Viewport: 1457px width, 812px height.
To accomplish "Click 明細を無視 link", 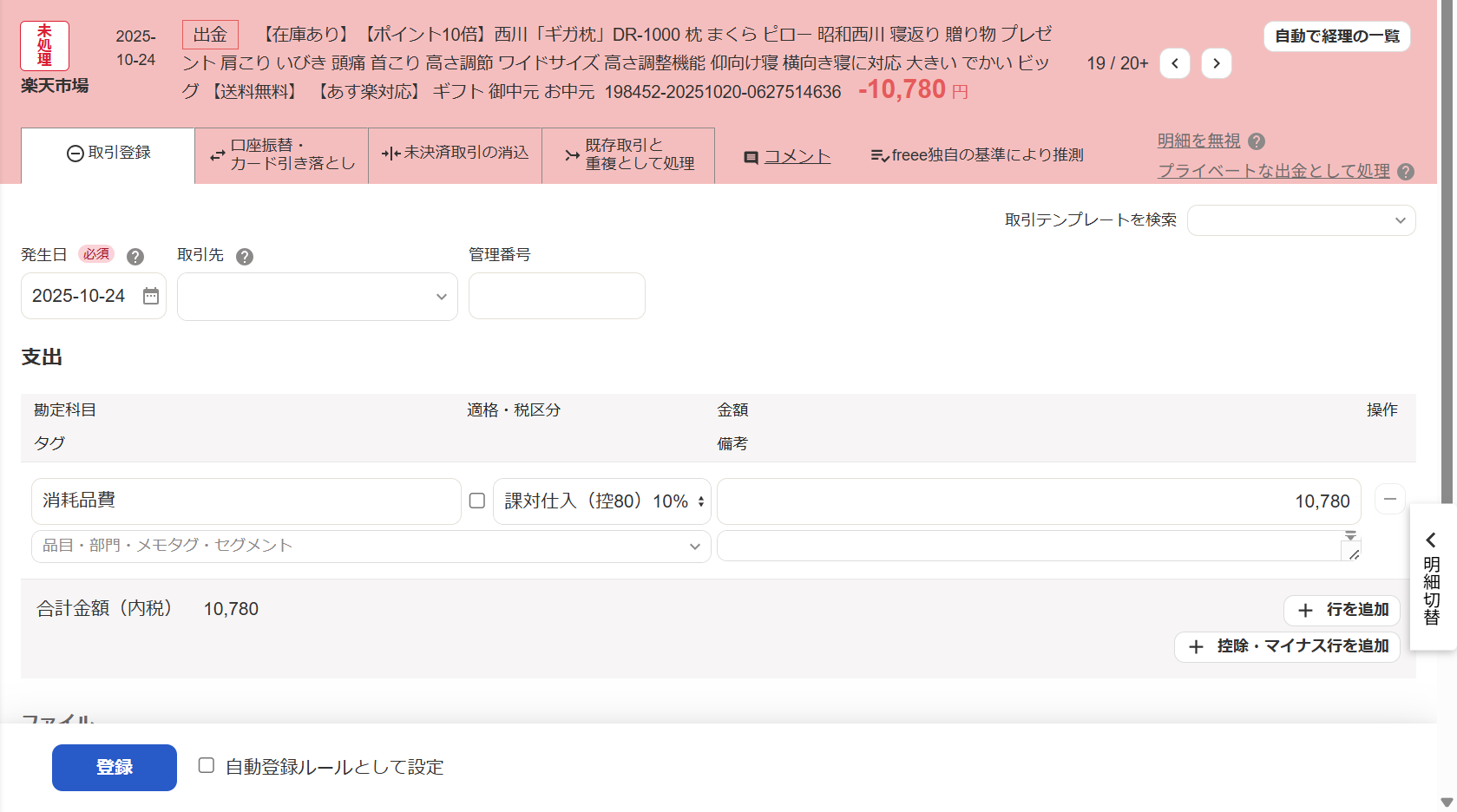I will 1198,141.
